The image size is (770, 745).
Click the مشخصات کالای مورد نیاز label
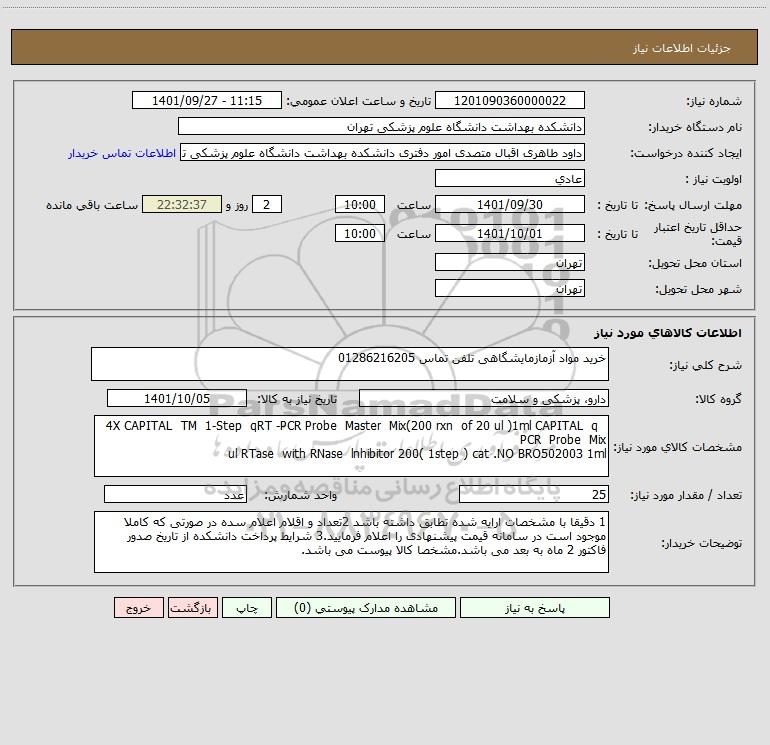[x=678, y=447]
